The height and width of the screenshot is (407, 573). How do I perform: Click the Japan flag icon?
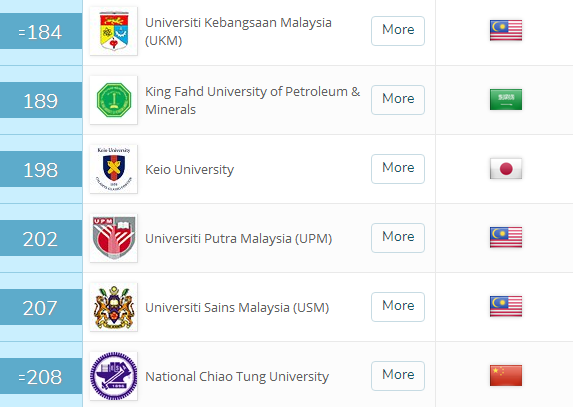pyautogui.click(x=506, y=168)
